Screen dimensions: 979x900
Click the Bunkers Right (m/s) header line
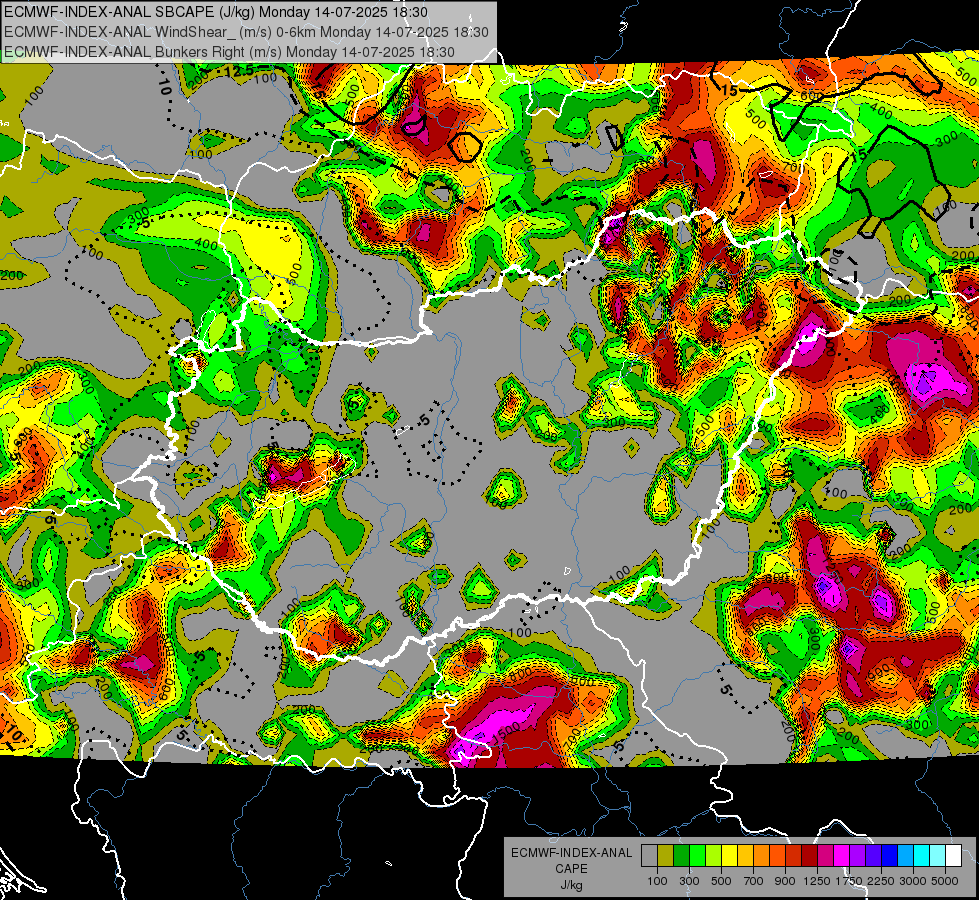[229, 52]
